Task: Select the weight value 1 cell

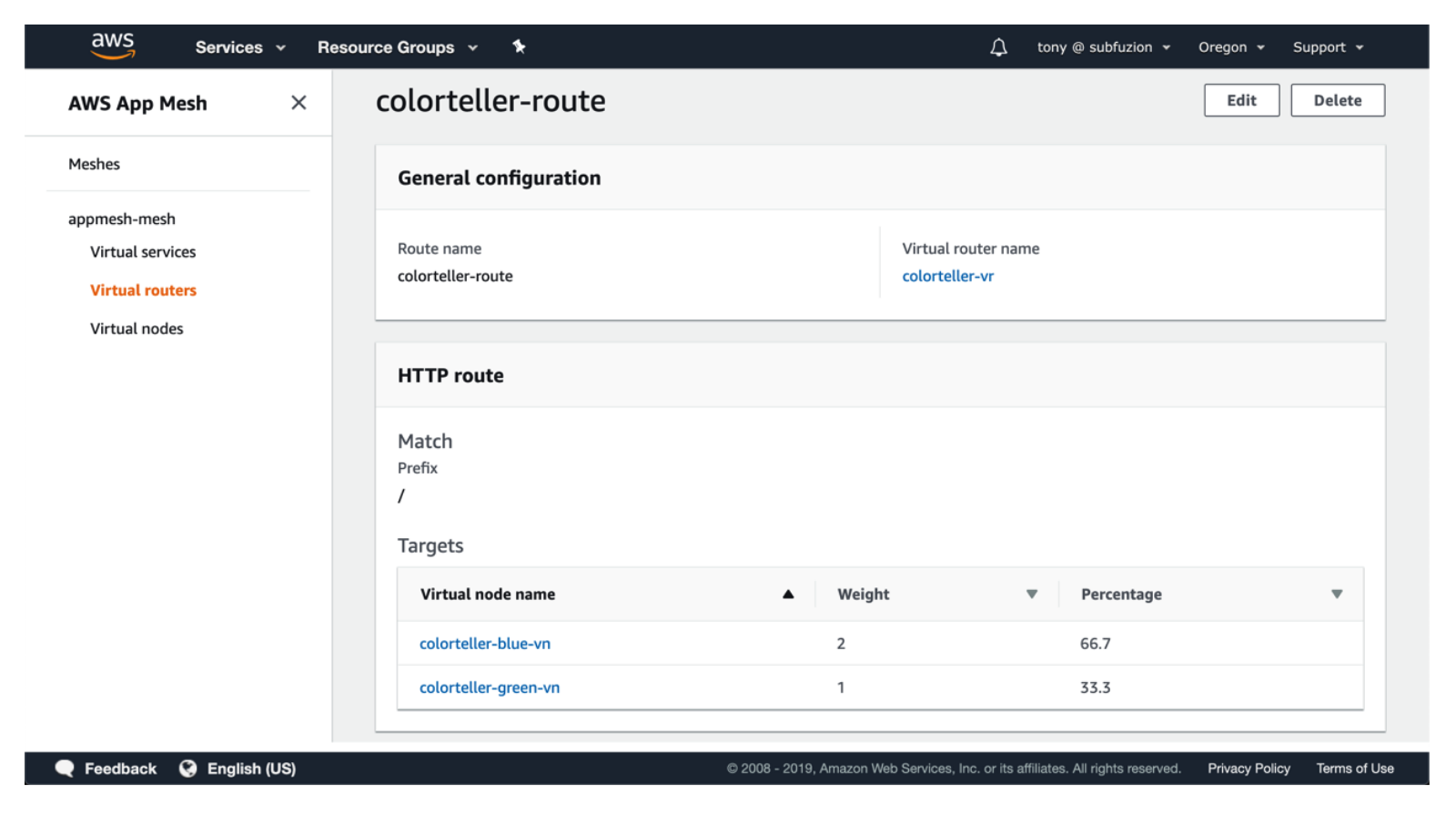Action: click(x=841, y=687)
